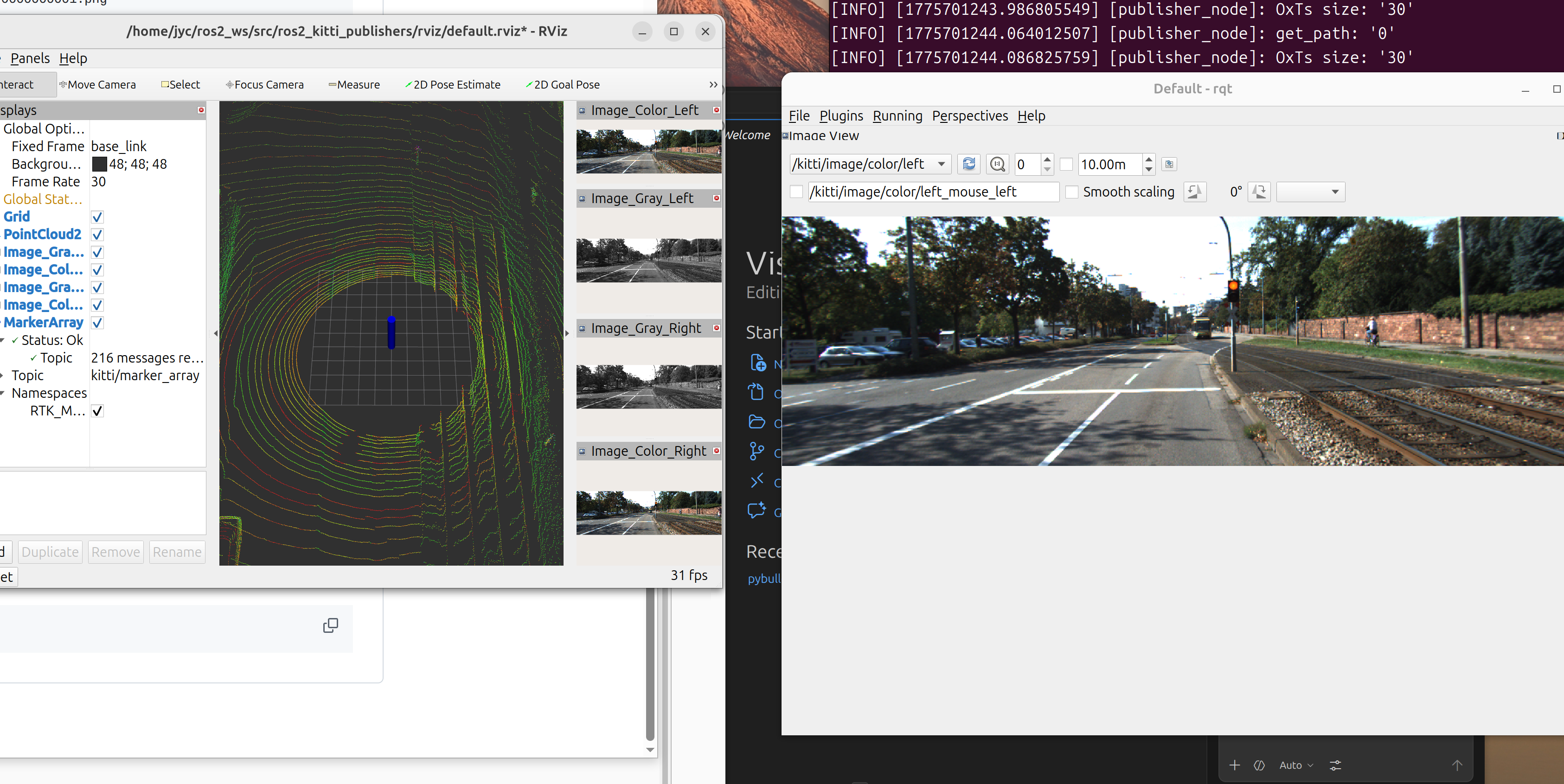The image size is (1564, 784).
Task: Open the Panels menu in RViz
Action: (30, 58)
